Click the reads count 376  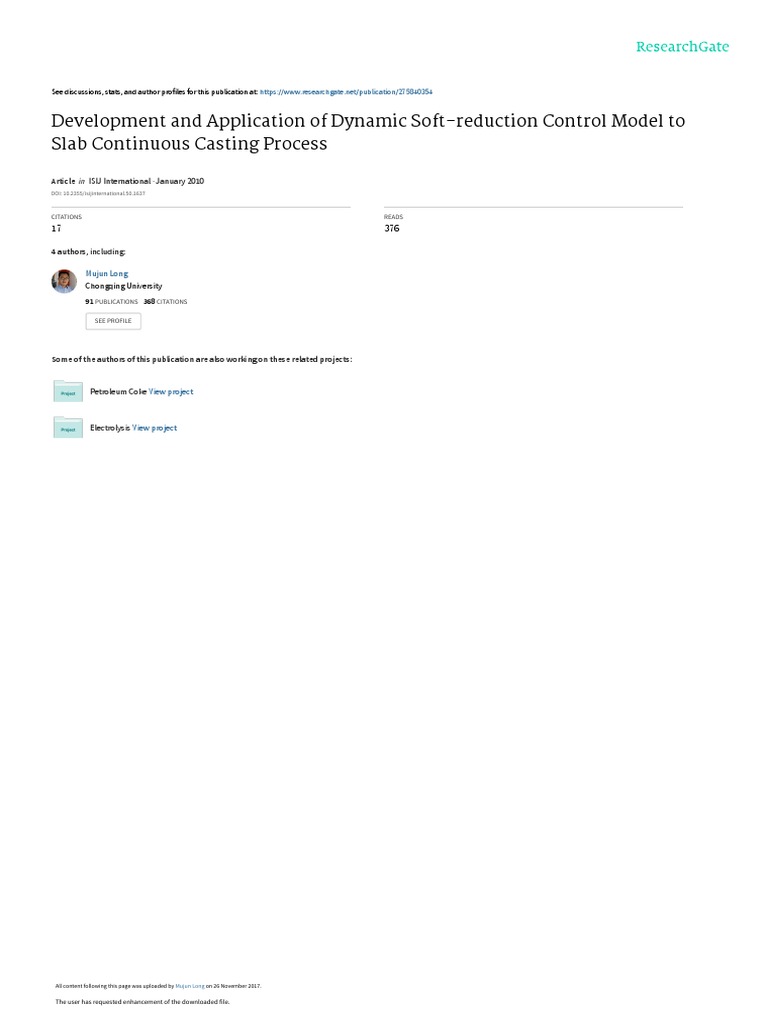click(392, 229)
